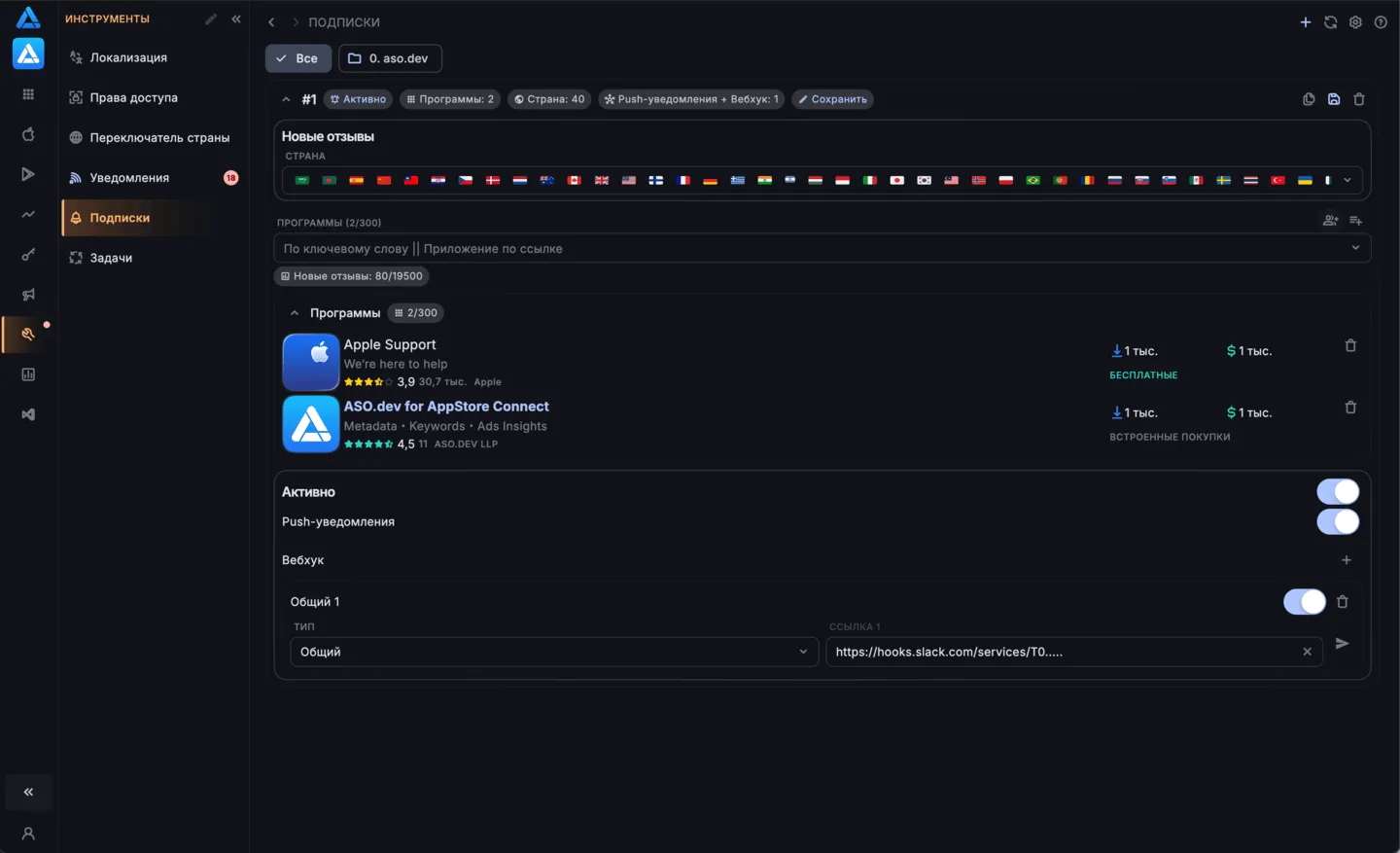Select the 0. aso.dev folder tab
The height and width of the screenshot is (853, 1400).
[390, 58]
